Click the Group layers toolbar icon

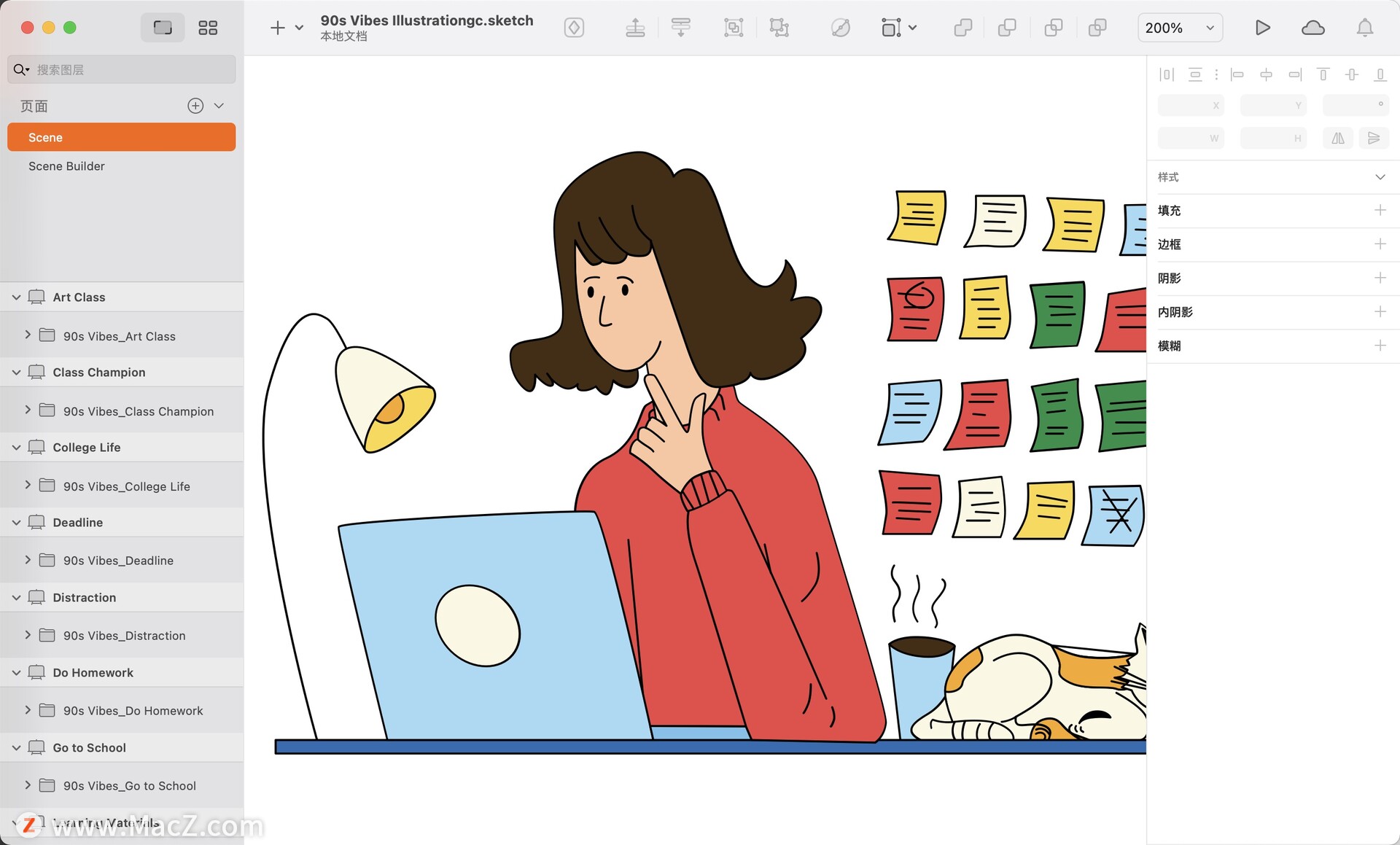point(734,28)
